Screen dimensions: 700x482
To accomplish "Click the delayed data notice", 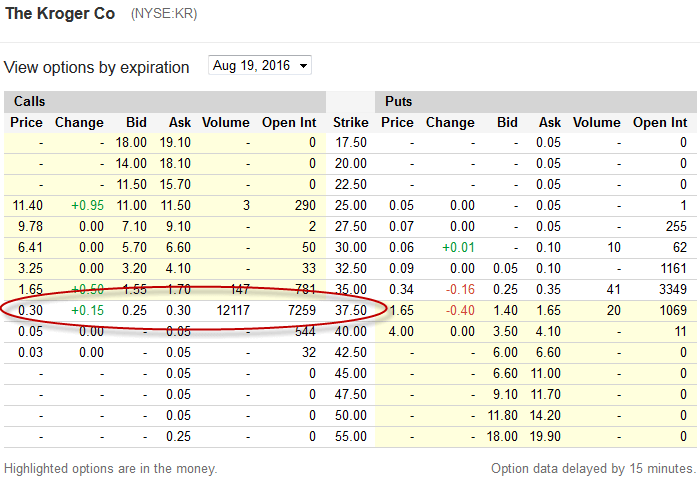I will [x=594, y=468].
